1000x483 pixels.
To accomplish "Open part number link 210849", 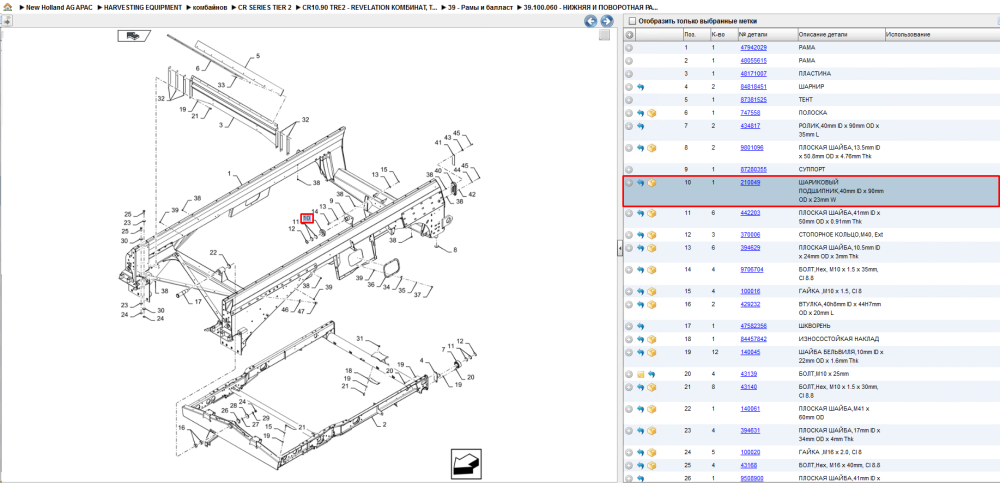I will (x=750, y=182).
